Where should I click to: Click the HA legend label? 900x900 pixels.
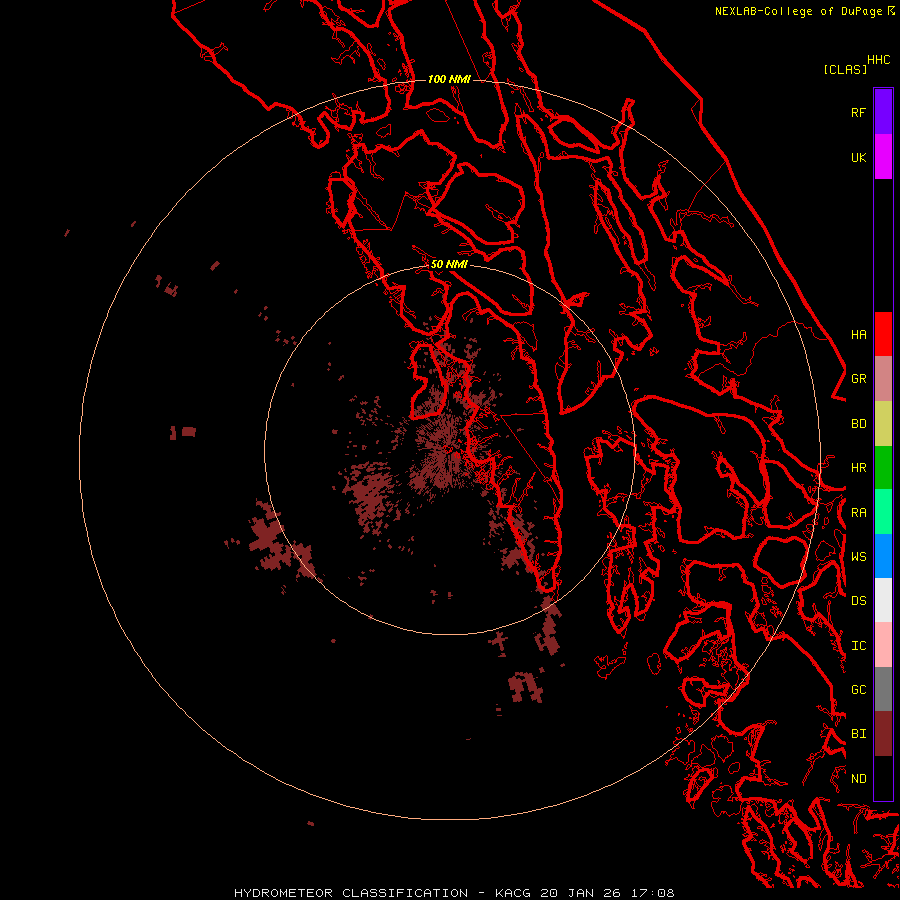859,334
